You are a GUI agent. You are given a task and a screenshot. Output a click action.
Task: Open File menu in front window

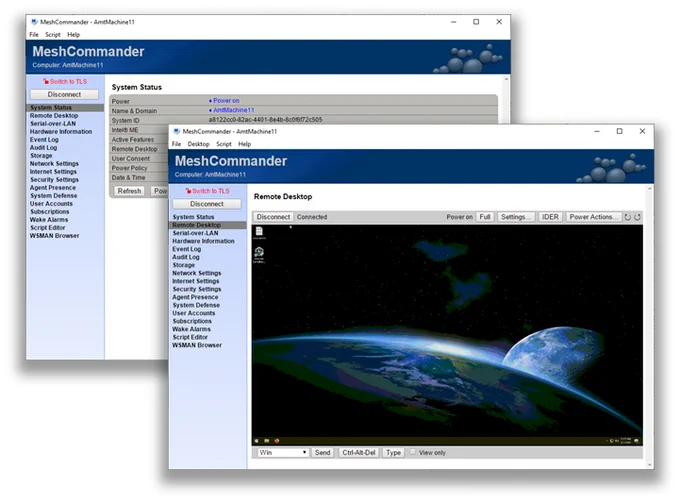[x=177, y=144]
